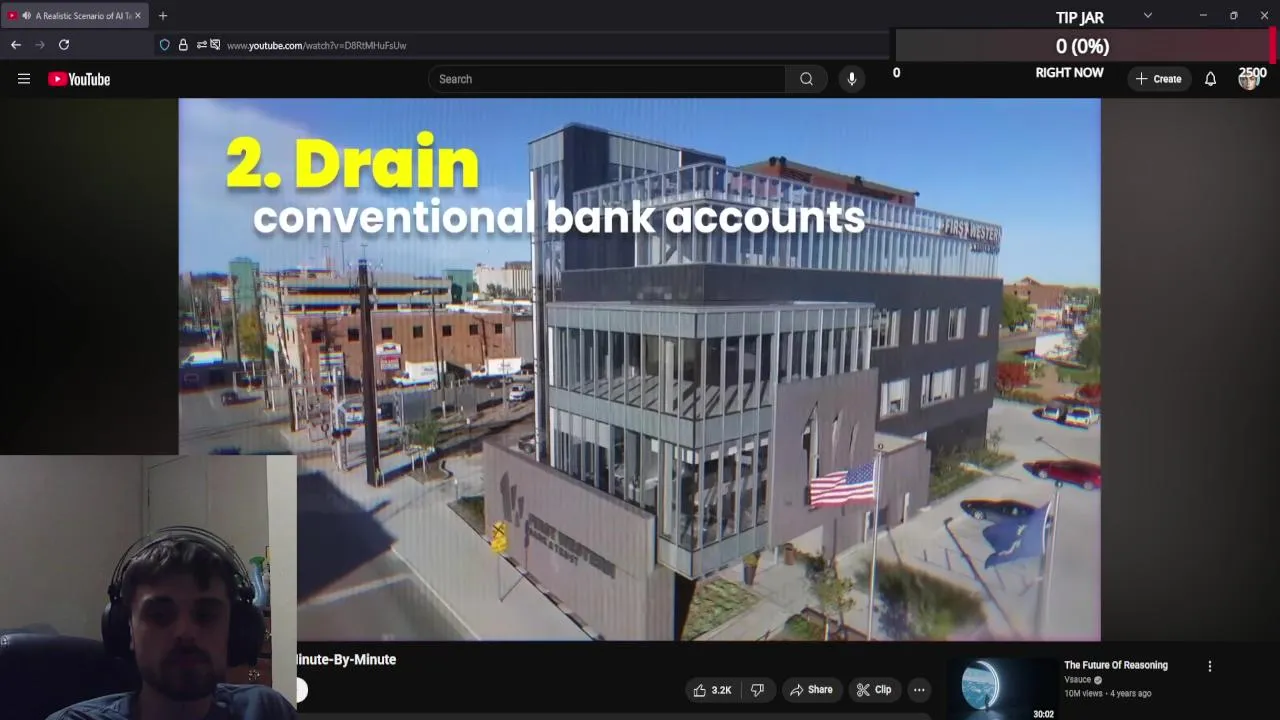The width and height of the screenshot is (1280, 720).
Task: Open notifications bell
Action: (x=1210, y=79)
